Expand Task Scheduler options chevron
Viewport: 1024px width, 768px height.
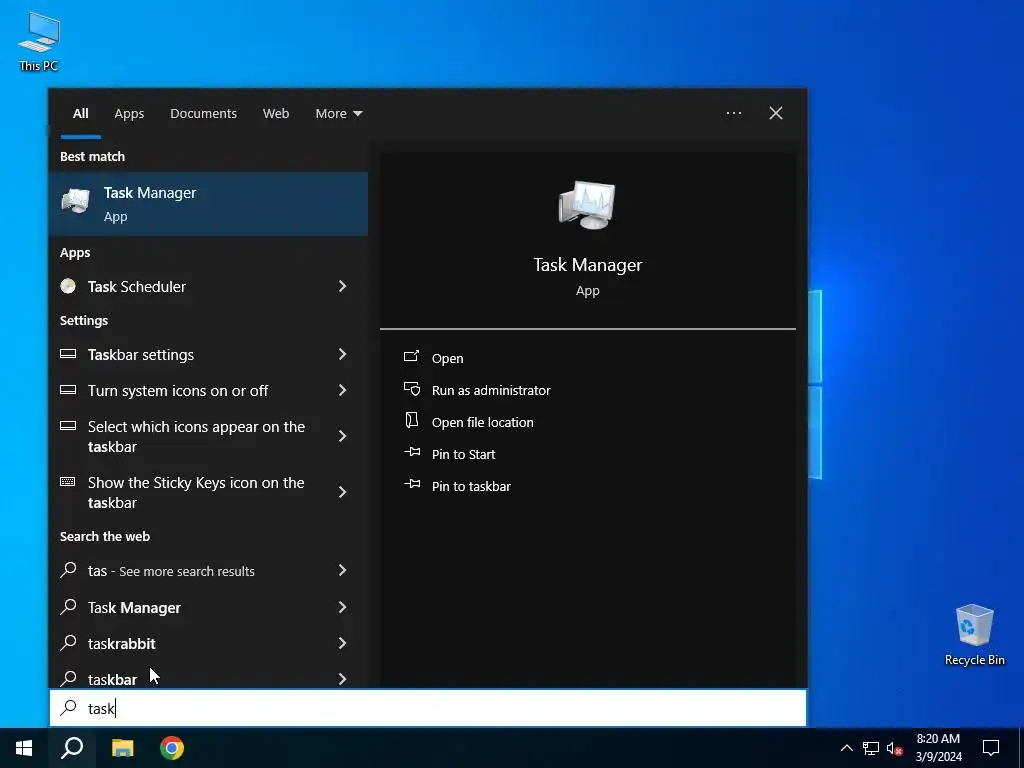pyautogui.click(x=342, y=286)
